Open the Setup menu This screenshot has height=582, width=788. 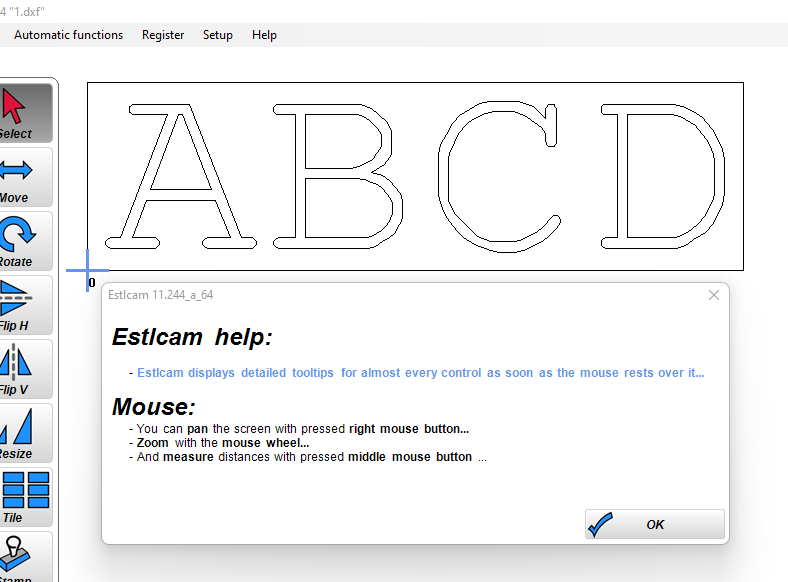pos(218,35)
